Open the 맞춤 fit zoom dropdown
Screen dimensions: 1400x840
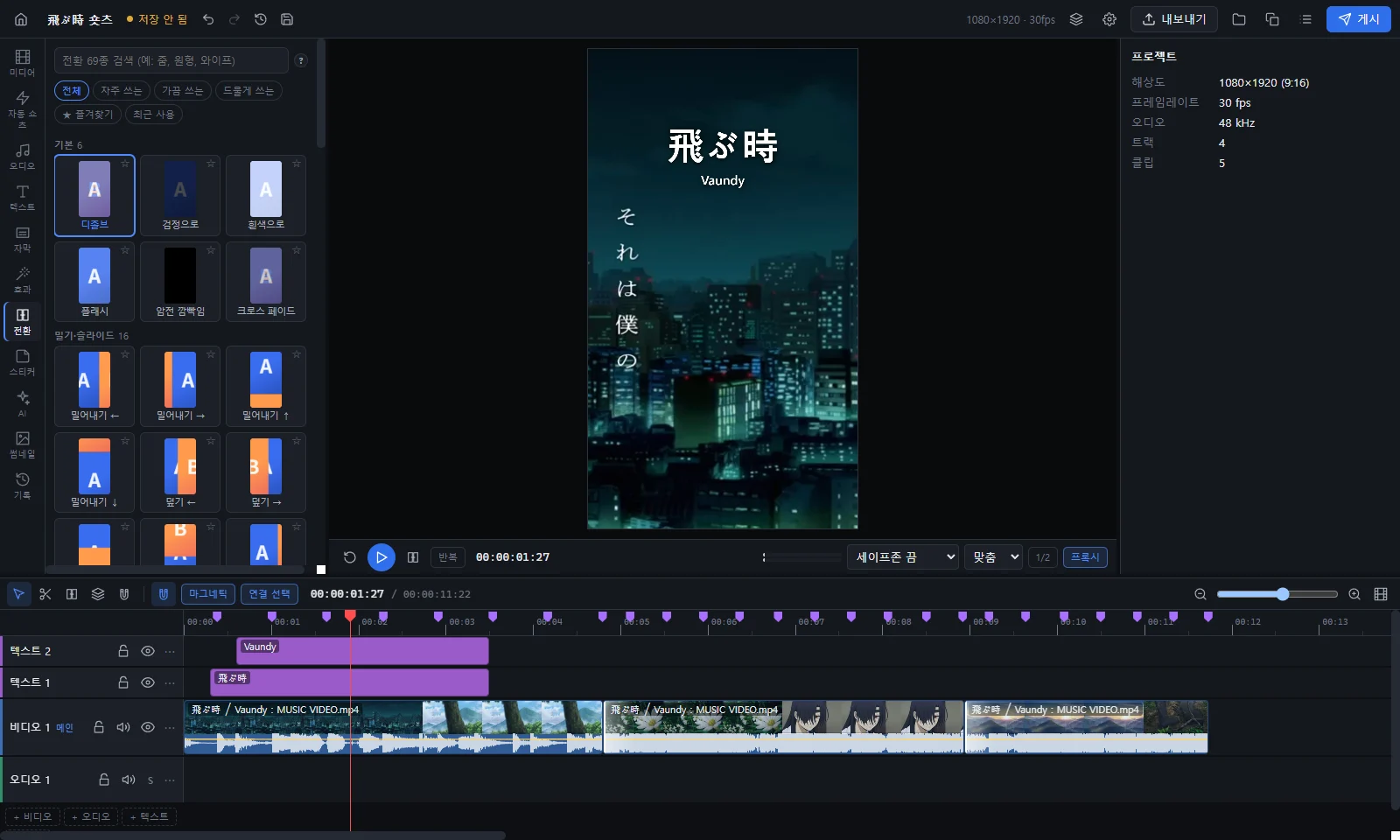tap(995, 557)
